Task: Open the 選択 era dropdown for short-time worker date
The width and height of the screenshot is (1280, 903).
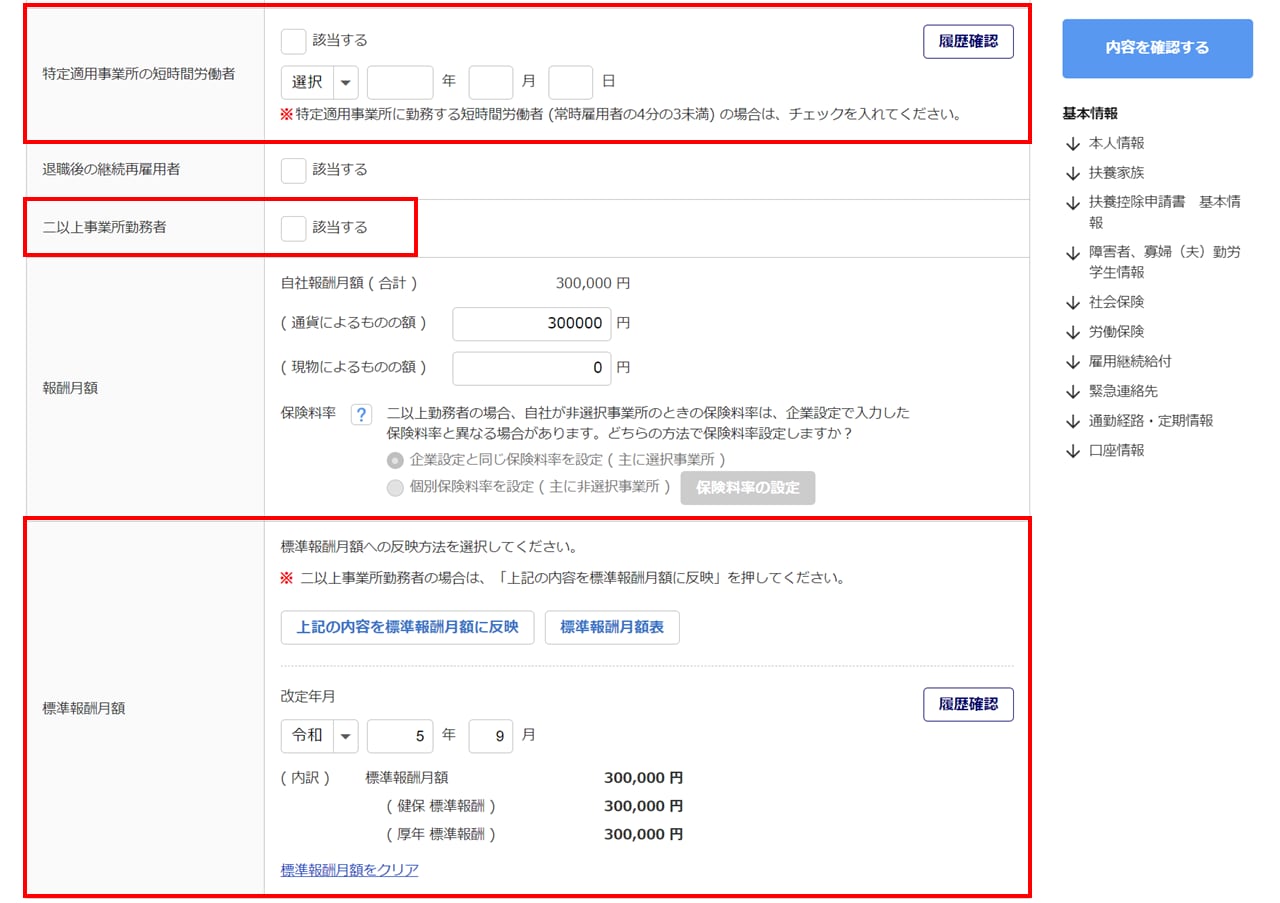Action: (320, 83)
